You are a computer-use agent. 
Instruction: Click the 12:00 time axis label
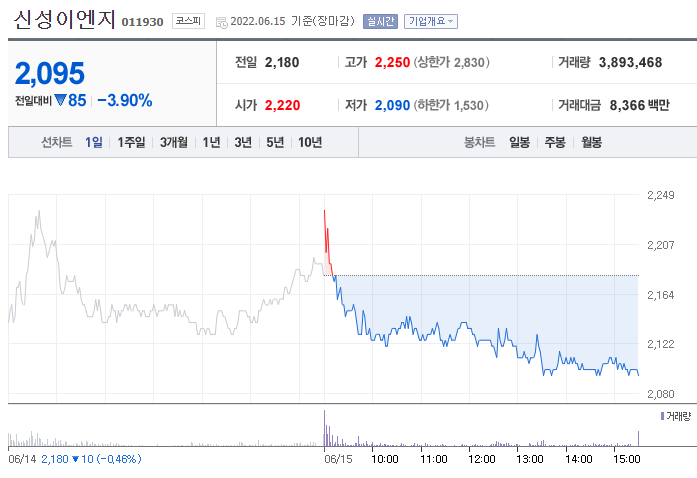tap(481, 459)
